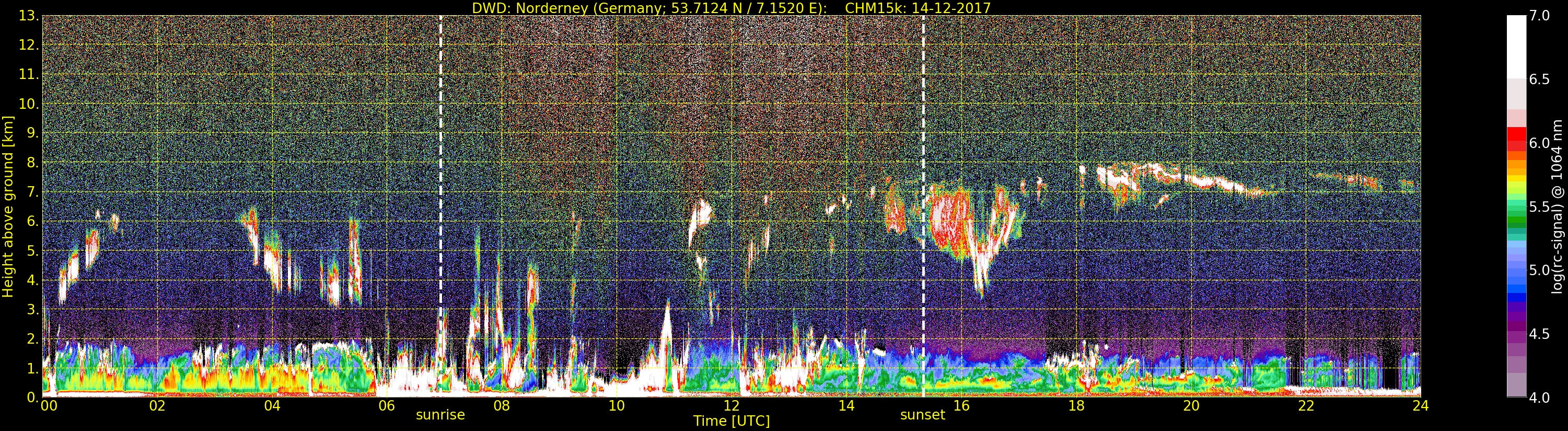This screenshot has height=431, width=1568.
Task: Click the y-axis tick label '4.'
Action: click(33, 280)
